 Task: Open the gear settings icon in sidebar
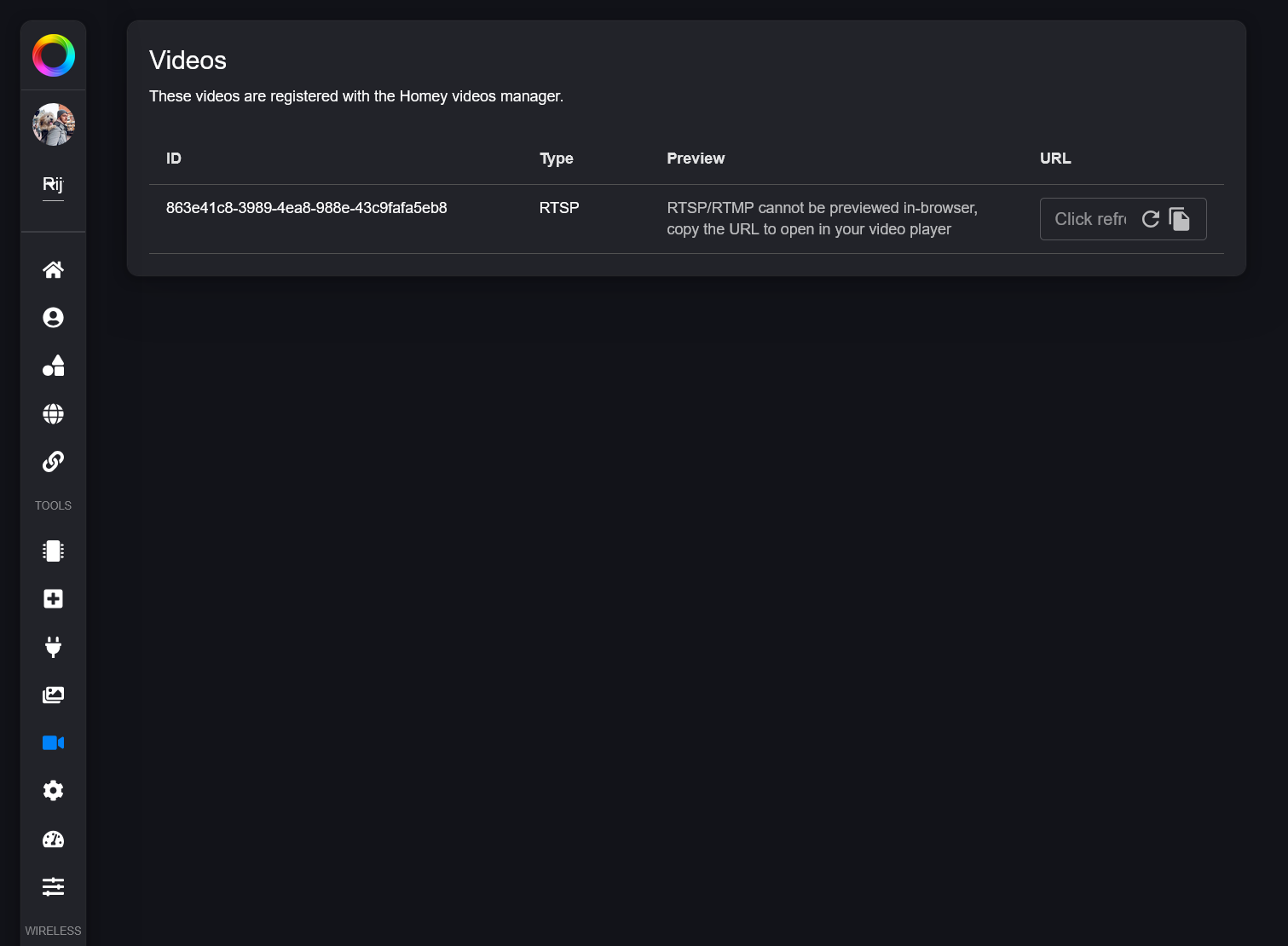pos(53,791)
